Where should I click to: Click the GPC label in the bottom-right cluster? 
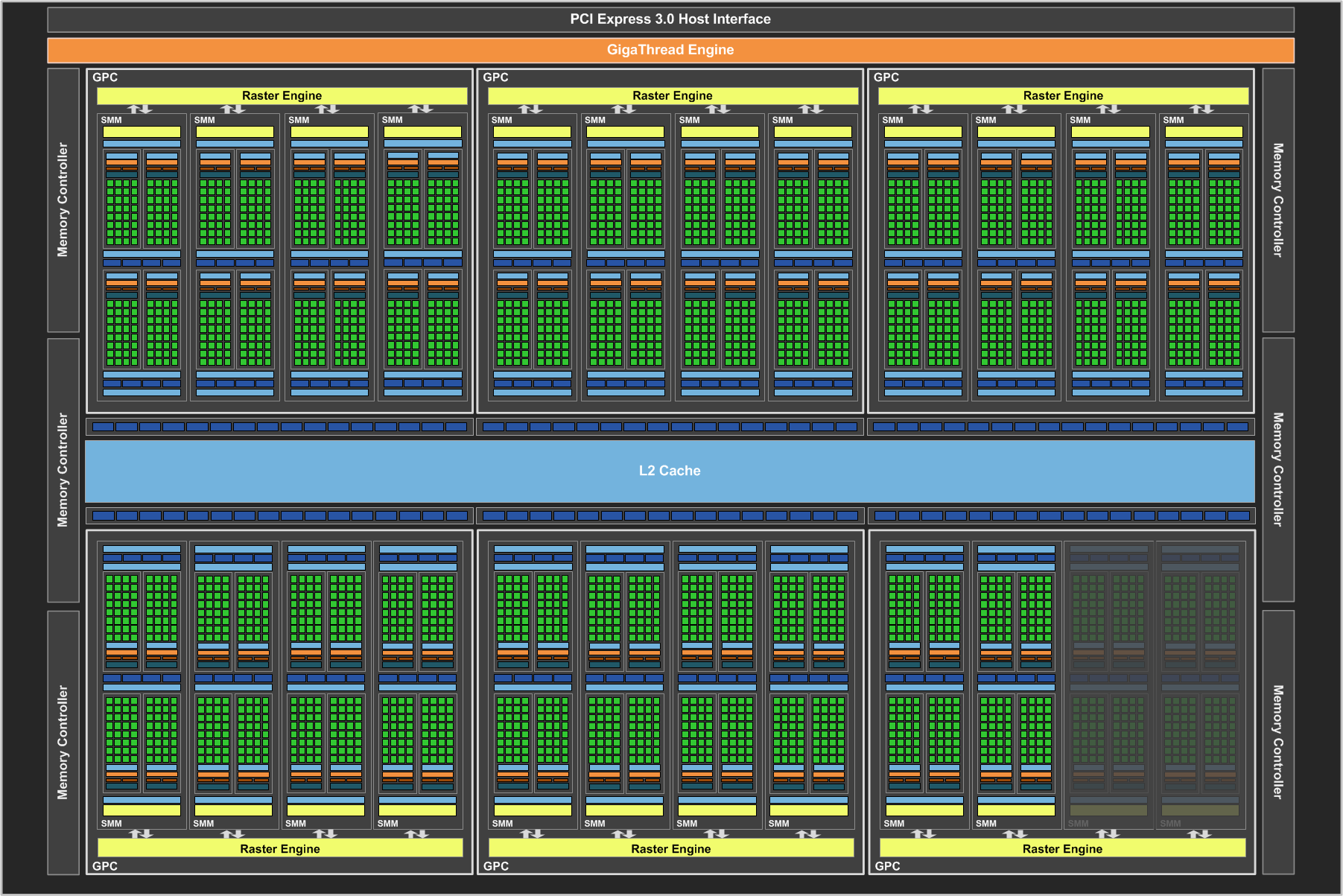(x=887, y=866)
